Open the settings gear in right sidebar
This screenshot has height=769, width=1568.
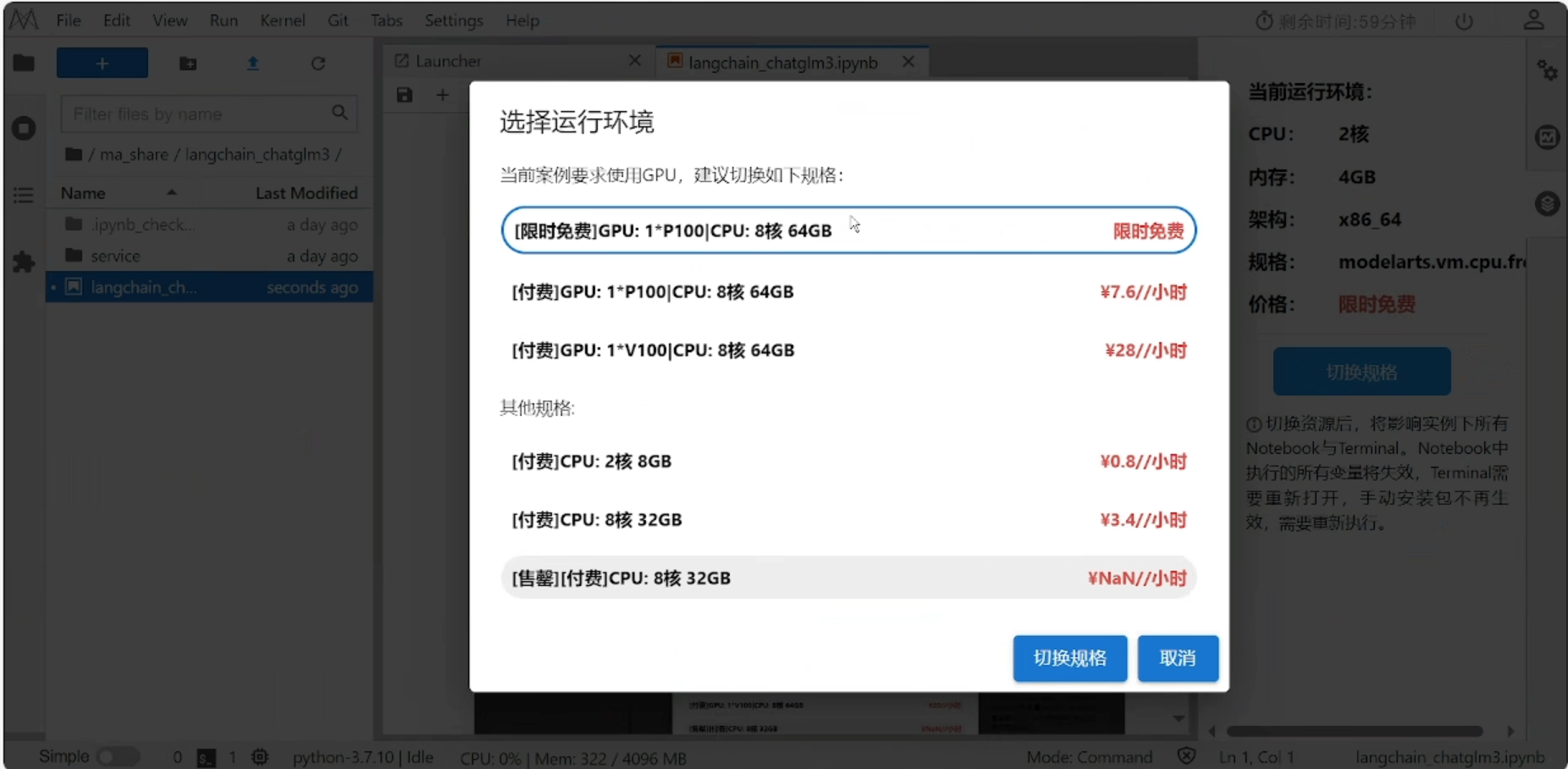pyautogui.click(x=1549, y=71)
